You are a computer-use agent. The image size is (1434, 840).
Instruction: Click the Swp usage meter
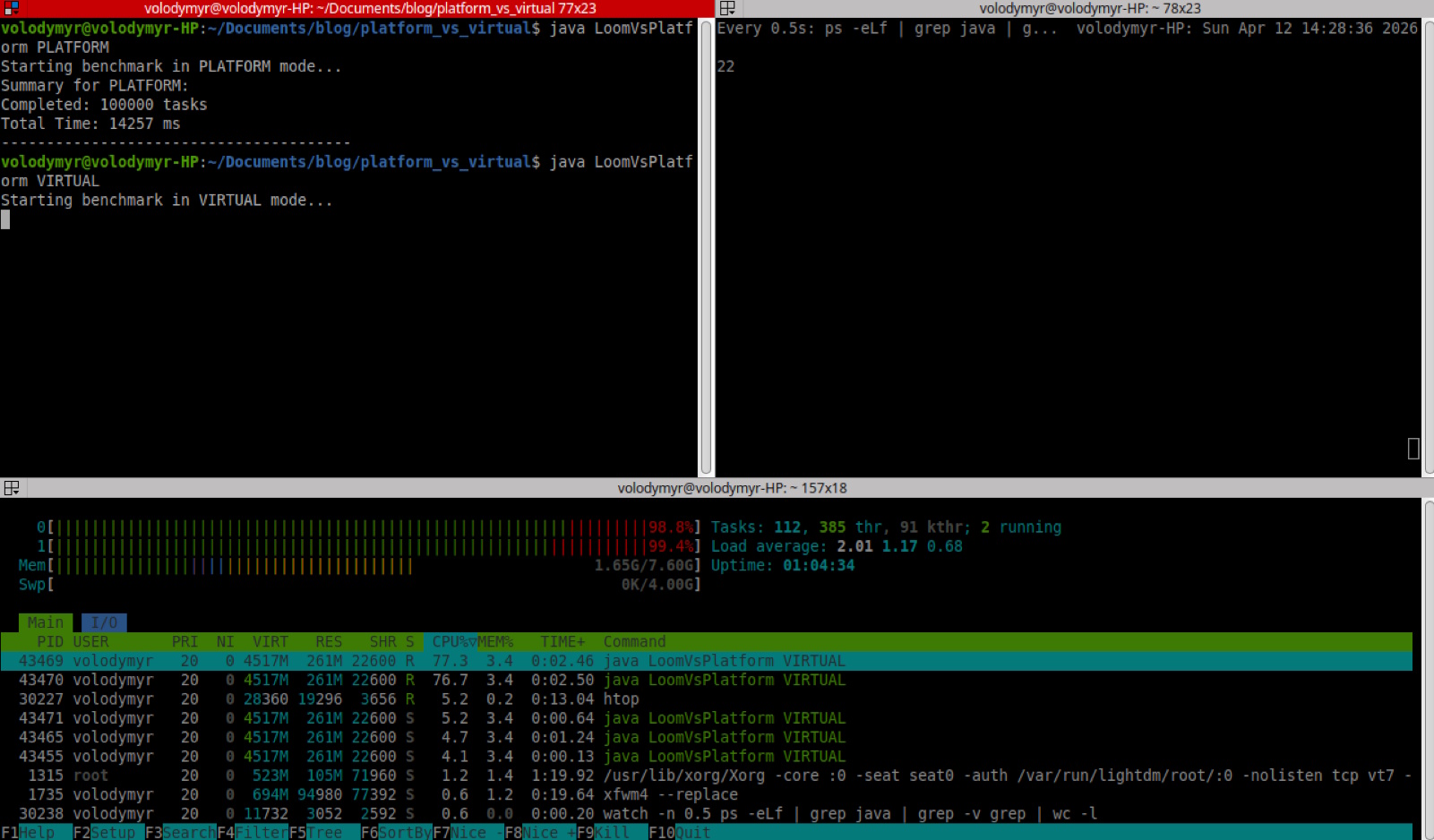point(359,585)
